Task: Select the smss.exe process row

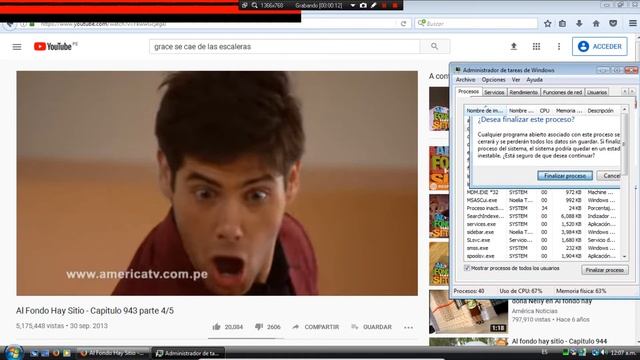Action: [x=542, y=248]
